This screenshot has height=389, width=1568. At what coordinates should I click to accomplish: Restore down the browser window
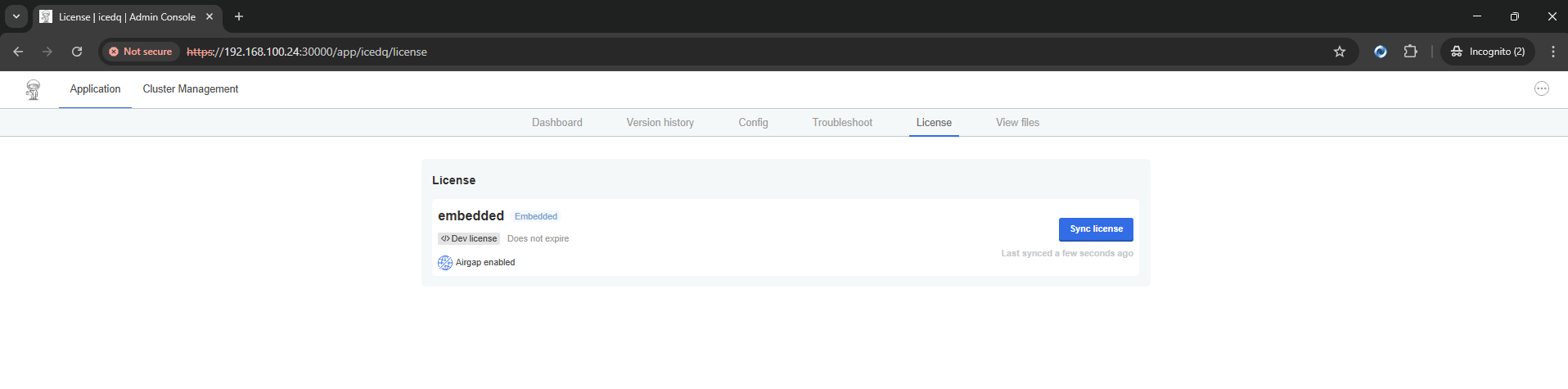pos(1515,16)
